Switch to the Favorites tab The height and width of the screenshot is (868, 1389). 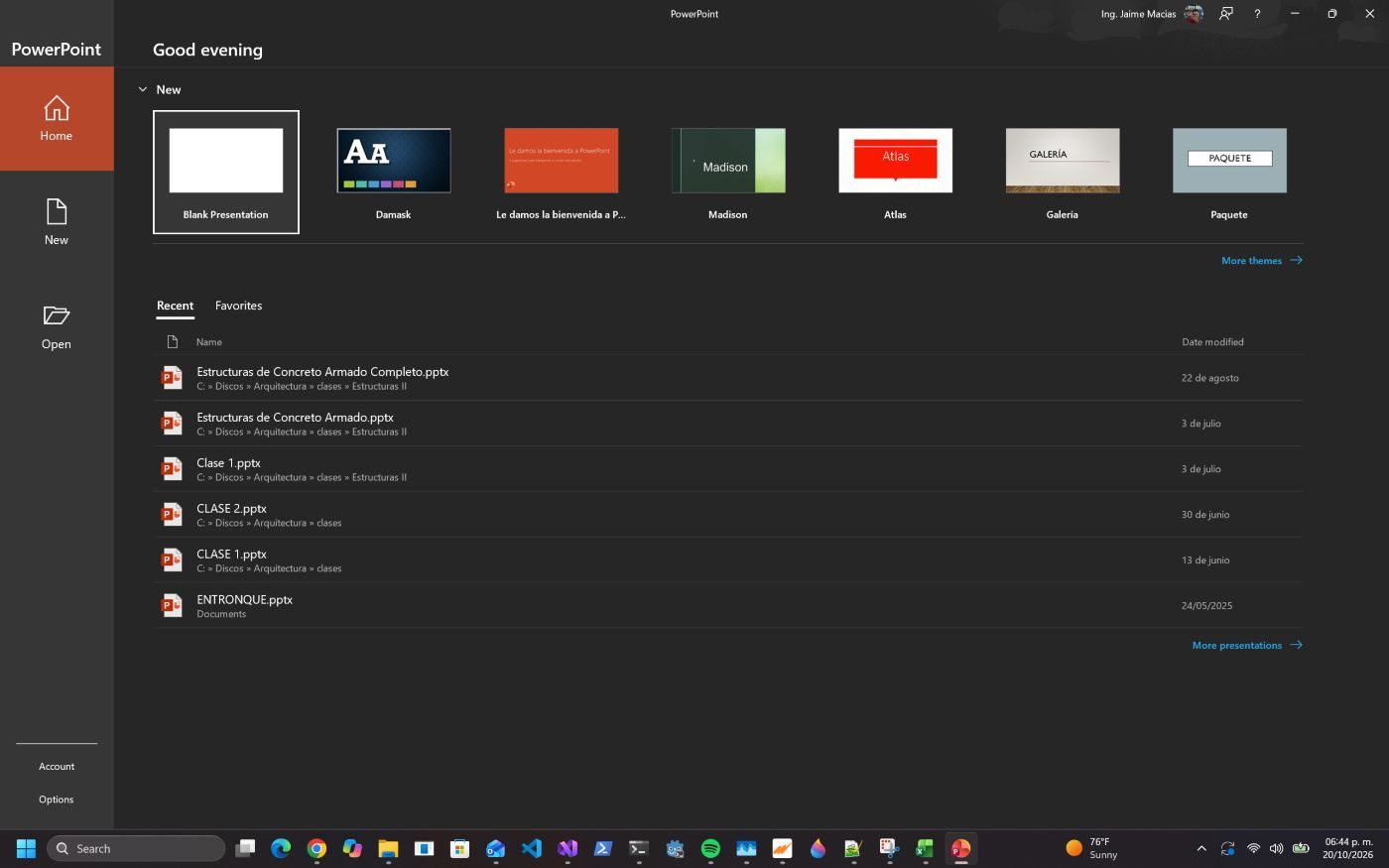click(238, 306)
